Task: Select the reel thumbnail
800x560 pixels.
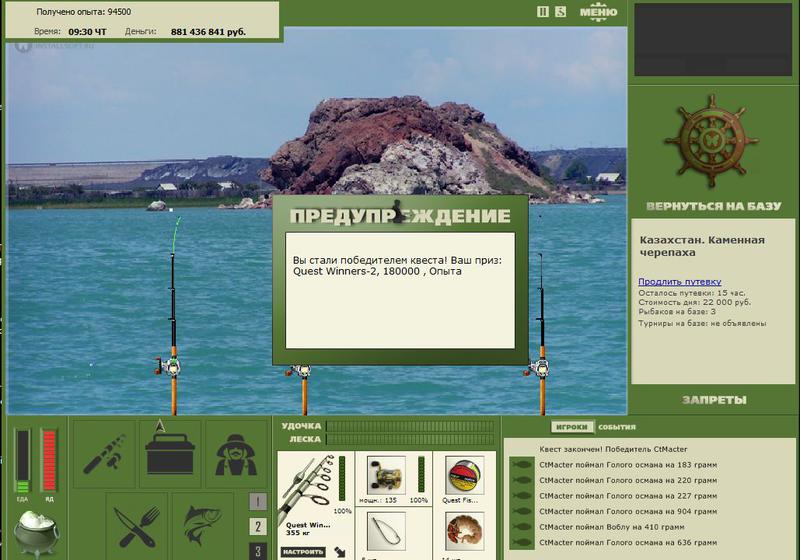Action: pos(386,475)
